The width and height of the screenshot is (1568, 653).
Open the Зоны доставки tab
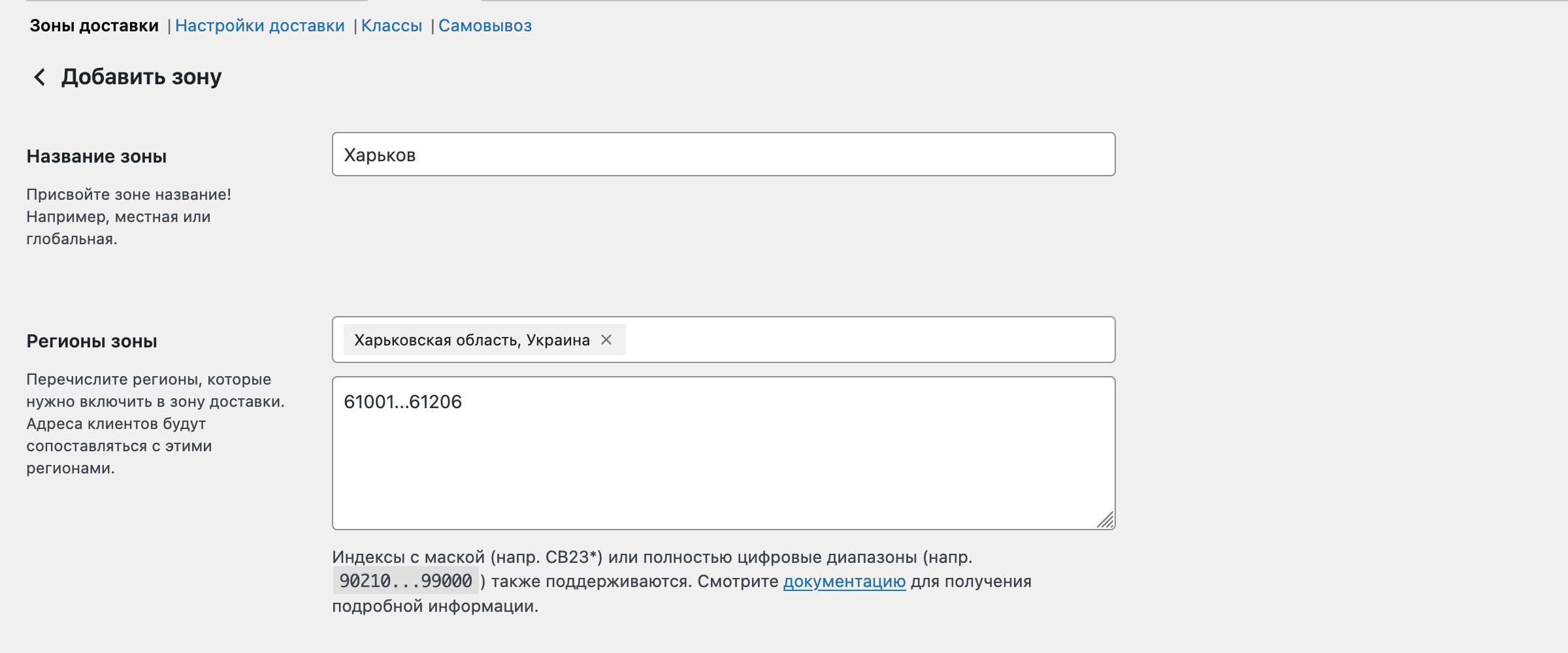[94, 26]
